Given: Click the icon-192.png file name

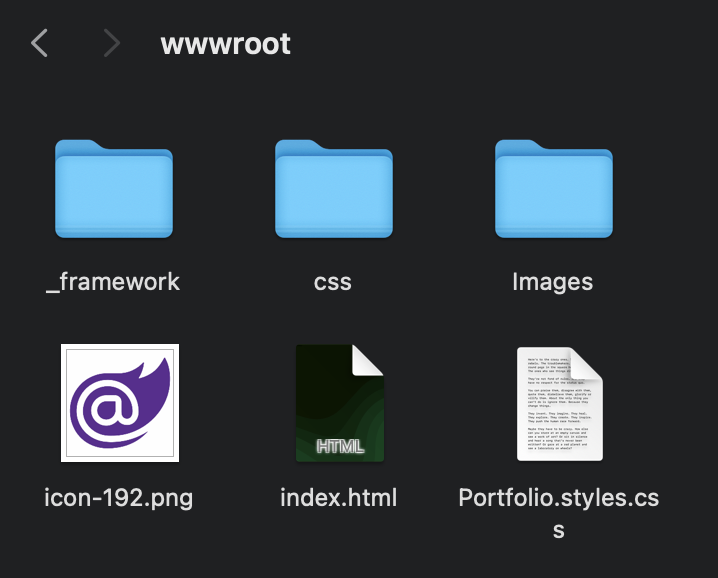Looking at the screenshot, I should coord(119,498).
